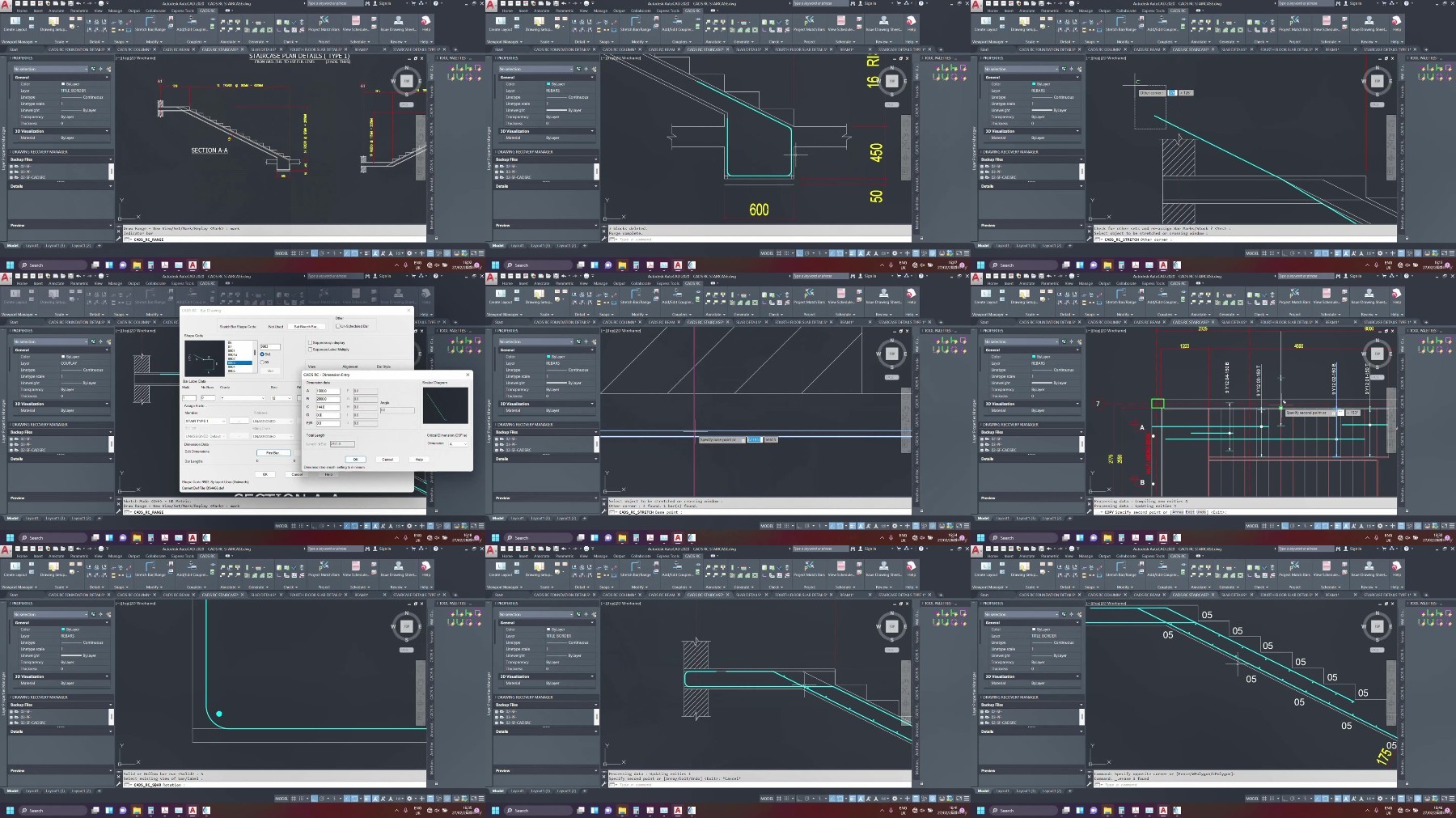This screenshot has width=1456, height=818.
Task: Switch to Home ribbon tab in the A-B plan screenshot
Action: point(993,283)
